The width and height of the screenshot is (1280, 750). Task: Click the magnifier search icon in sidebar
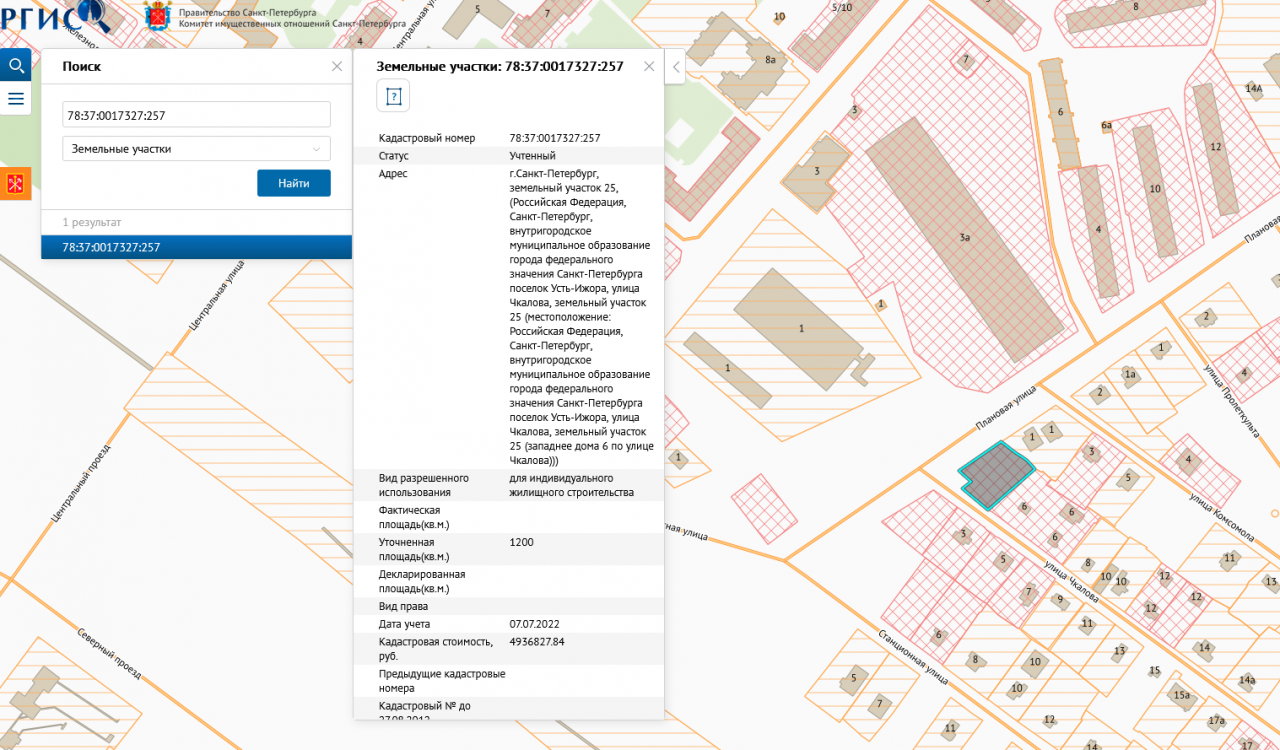tap(16, 66)
